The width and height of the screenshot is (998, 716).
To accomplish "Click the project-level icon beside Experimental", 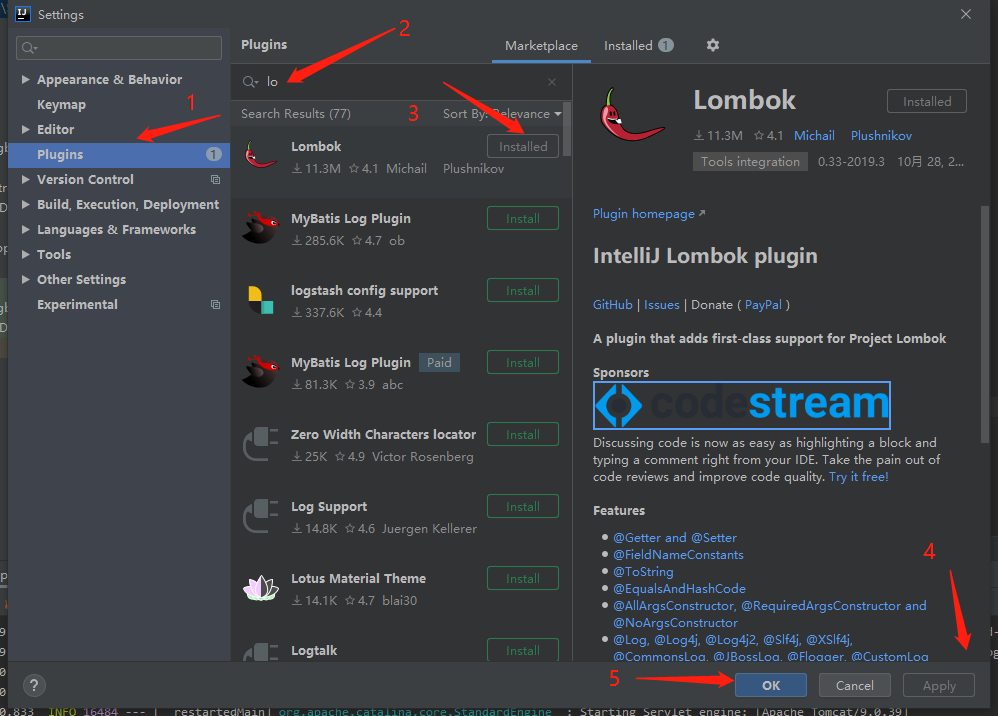I will [215, 304].
